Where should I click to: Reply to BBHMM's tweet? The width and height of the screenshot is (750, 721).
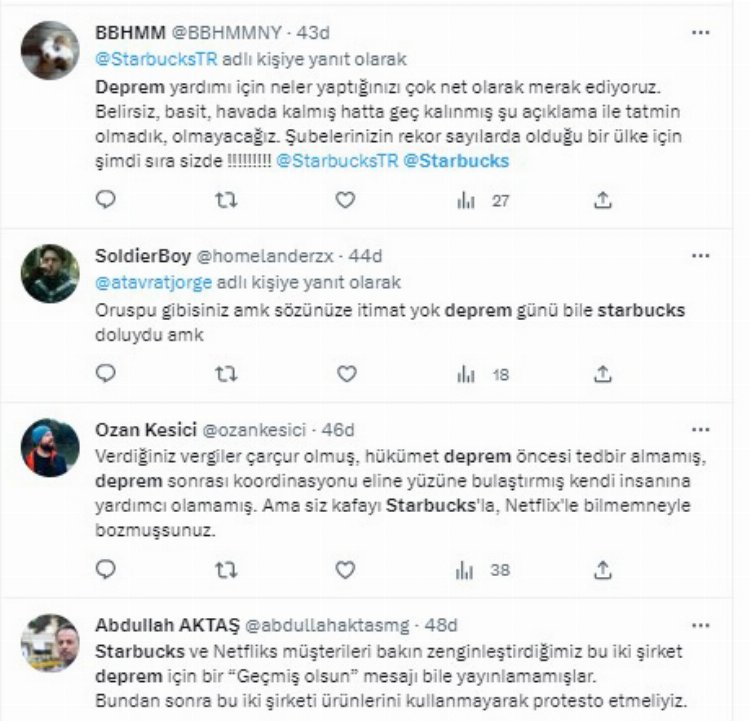click(106, 199)
